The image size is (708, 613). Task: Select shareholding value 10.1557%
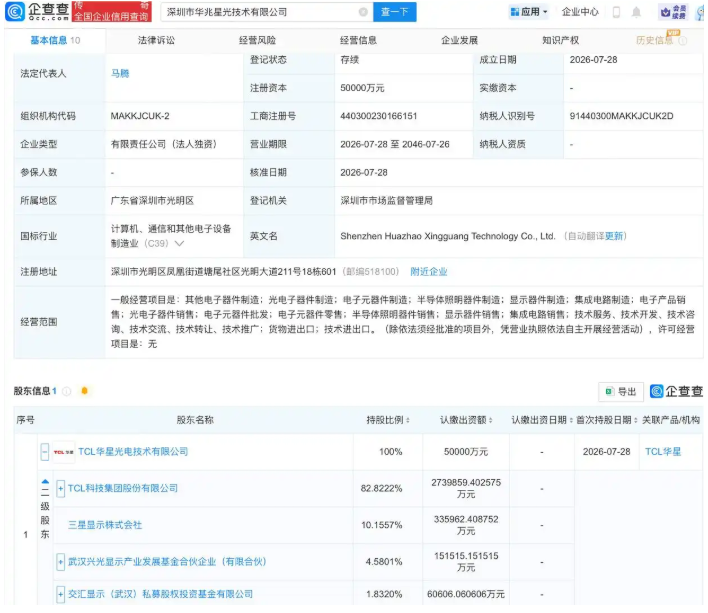click(381, 525)
